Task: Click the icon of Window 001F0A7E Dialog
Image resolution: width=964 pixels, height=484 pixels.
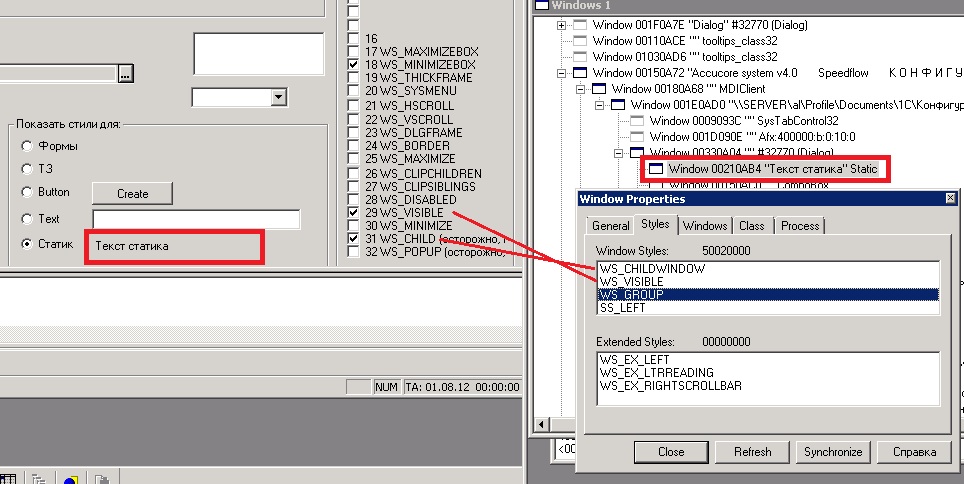Action: [x=581, y=25]
